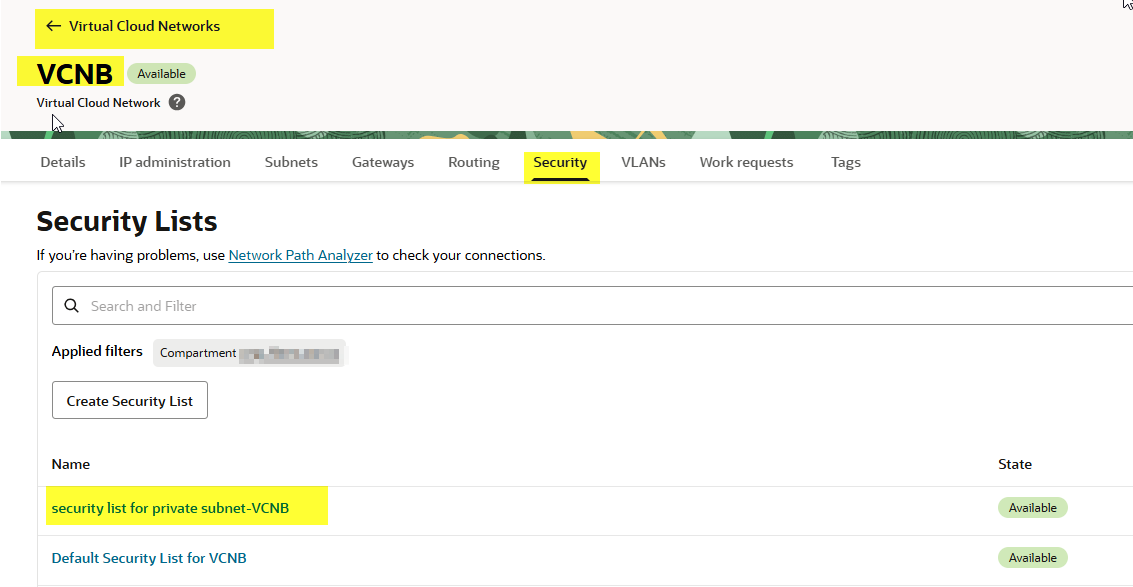Image resolution: width=1133 pixels, height=587 pixels.
Task: Click the Name column header
Action: 71,464
